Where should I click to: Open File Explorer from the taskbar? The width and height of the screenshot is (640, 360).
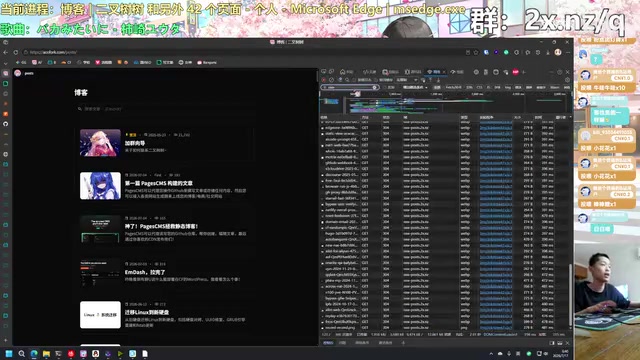click(x=46, y=353)
